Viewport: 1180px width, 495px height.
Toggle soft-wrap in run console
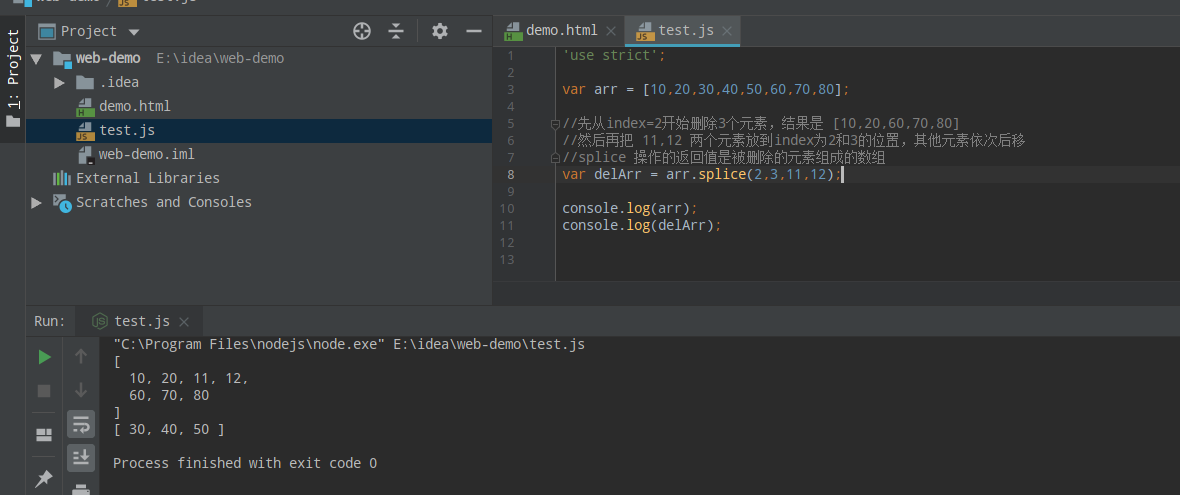(81, 424)
